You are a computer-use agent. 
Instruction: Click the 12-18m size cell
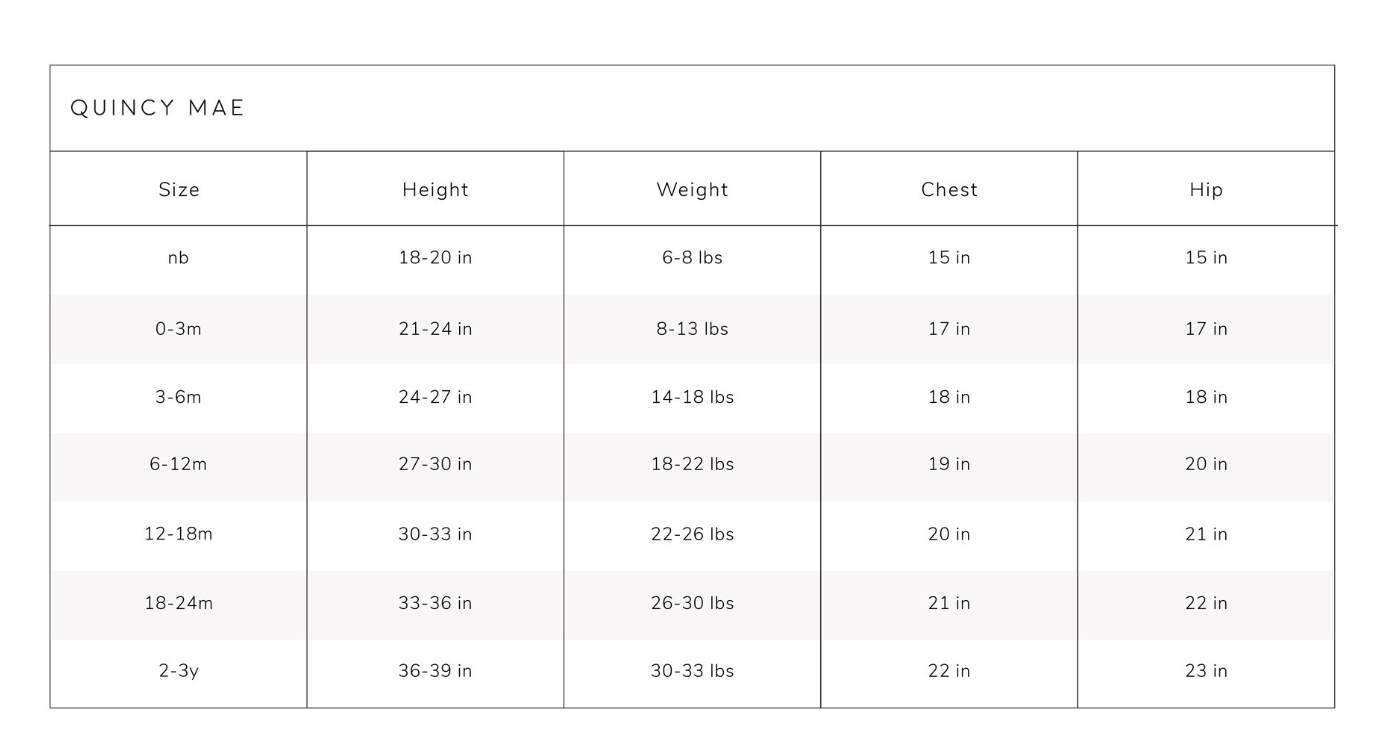[x=179, y=534]
